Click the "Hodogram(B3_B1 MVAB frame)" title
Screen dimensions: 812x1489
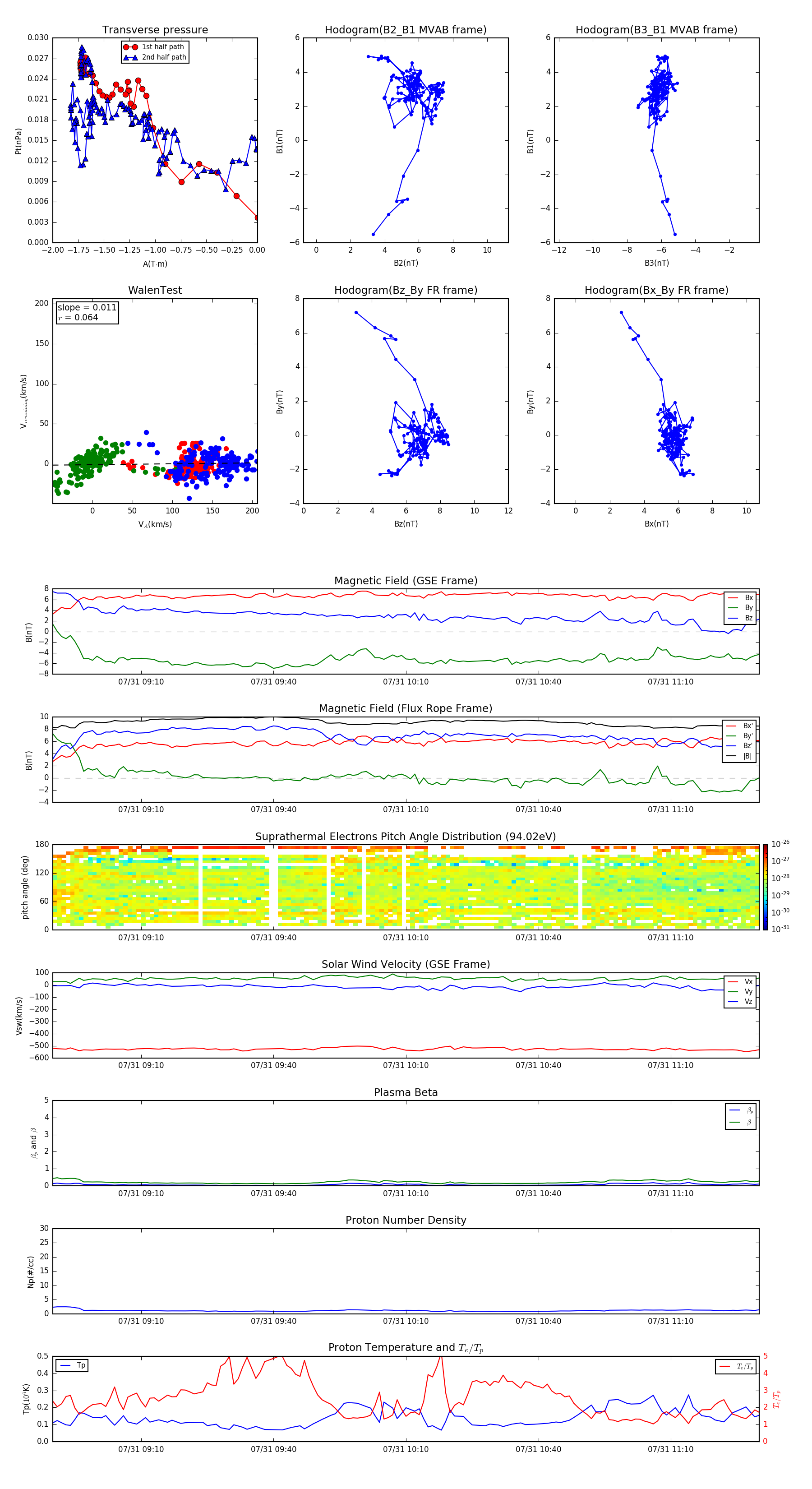coord(656,30)
